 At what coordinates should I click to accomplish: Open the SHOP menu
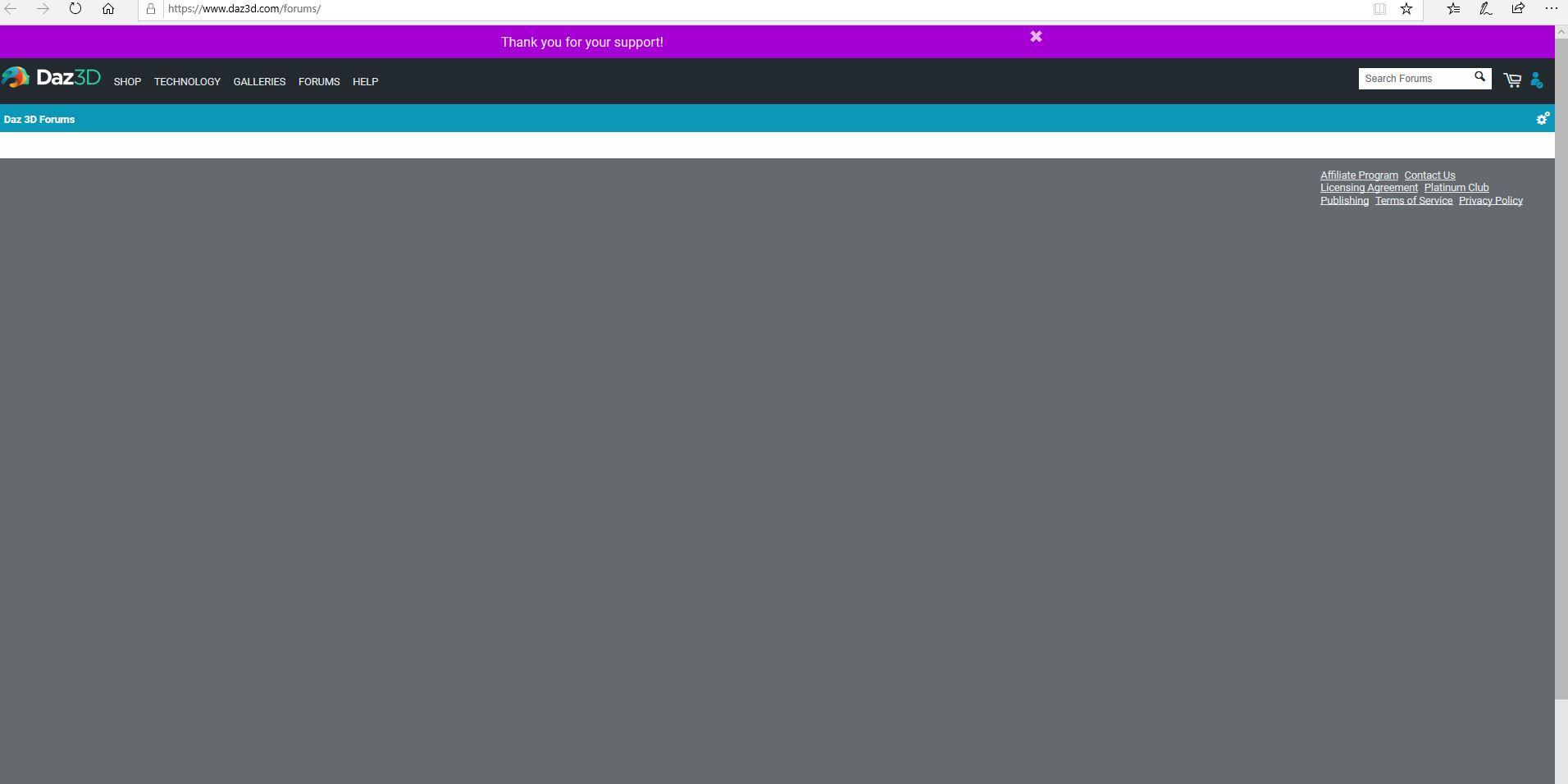click(127, 81)
